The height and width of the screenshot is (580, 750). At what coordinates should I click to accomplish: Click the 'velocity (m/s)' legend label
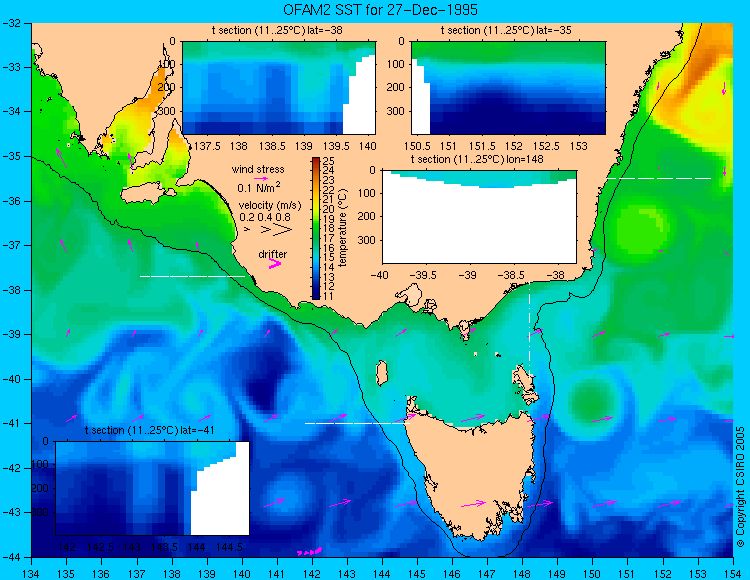pyautogui.click(x=270, y=206)
